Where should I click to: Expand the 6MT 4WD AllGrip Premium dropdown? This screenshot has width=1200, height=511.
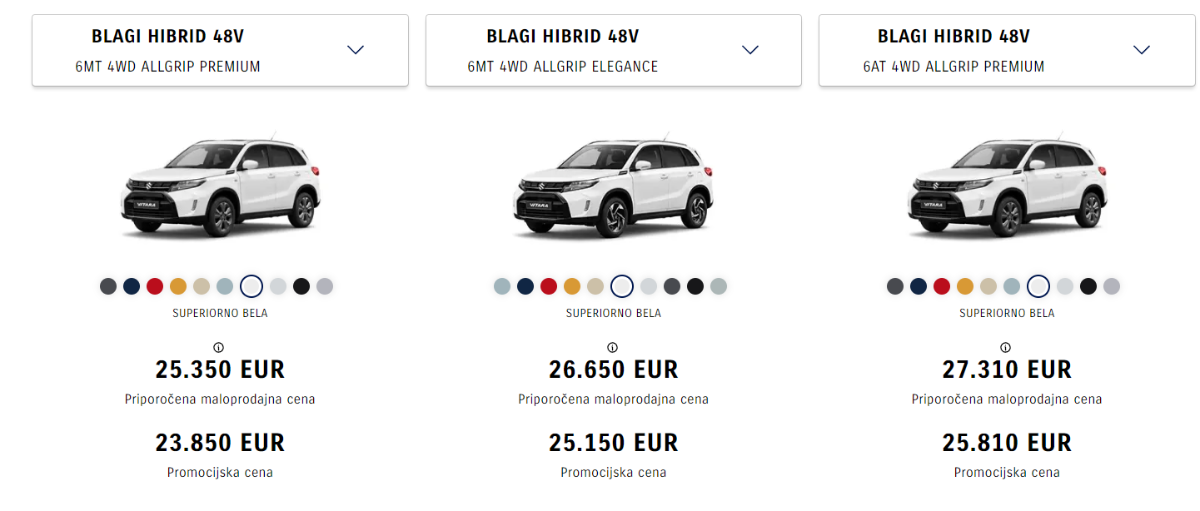(x=355, y=50)
